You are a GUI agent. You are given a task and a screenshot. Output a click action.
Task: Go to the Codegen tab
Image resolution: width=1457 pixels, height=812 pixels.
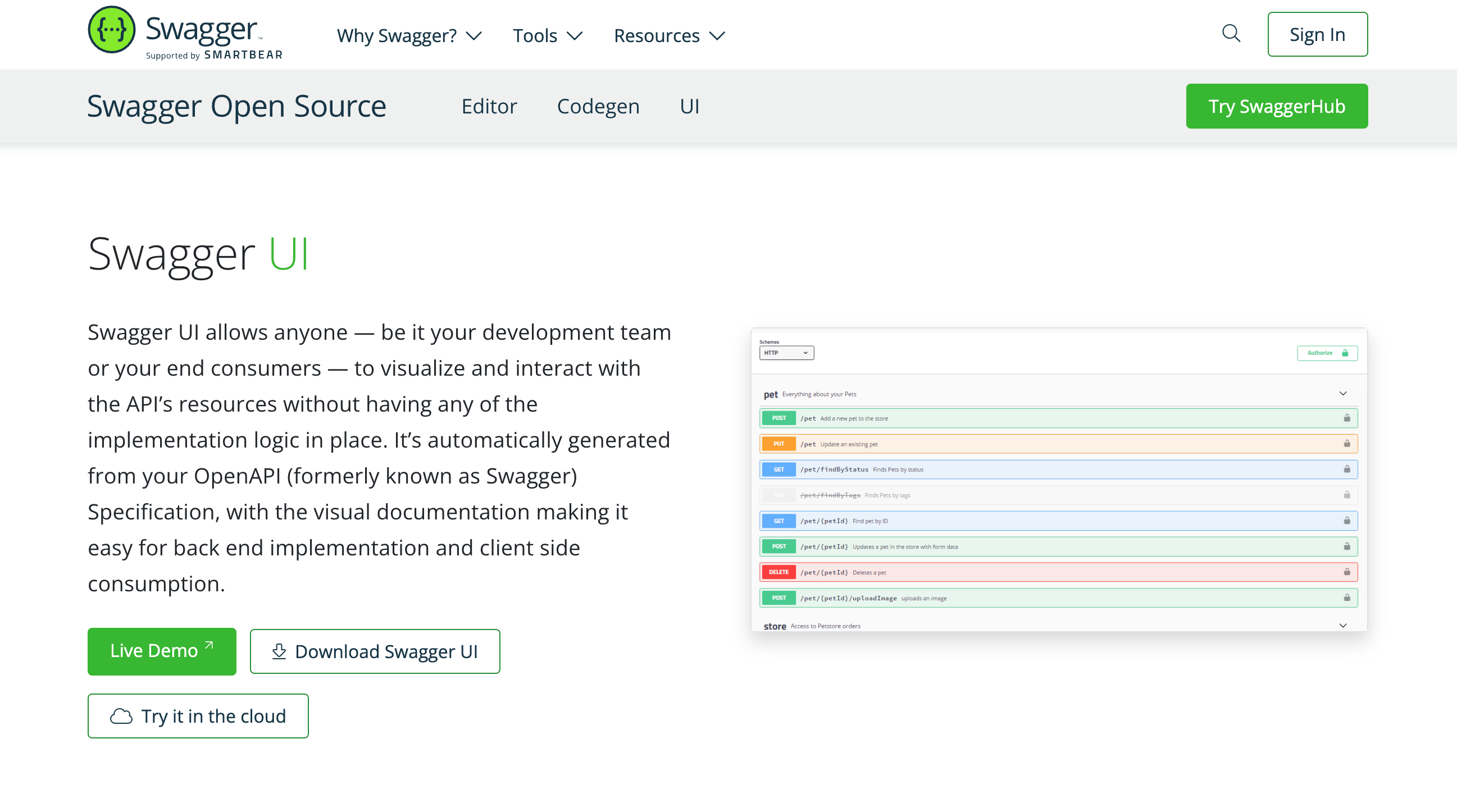point(598,106)
